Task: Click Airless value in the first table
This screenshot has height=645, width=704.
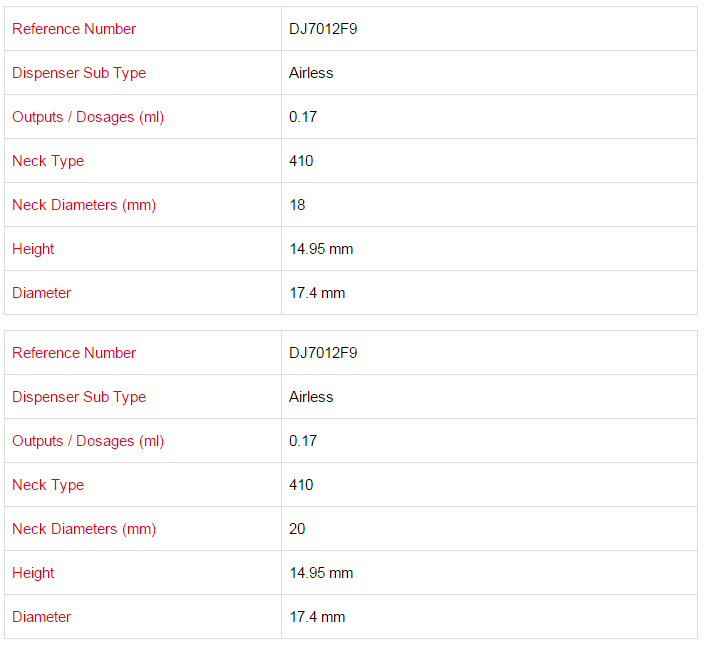Action: coord(311,73)
